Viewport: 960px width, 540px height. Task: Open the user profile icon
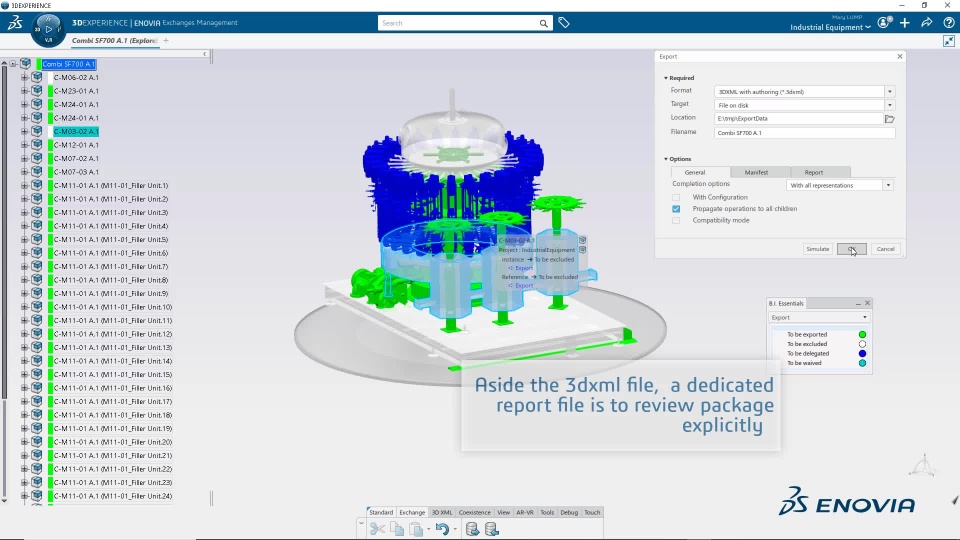click(883, 23)
